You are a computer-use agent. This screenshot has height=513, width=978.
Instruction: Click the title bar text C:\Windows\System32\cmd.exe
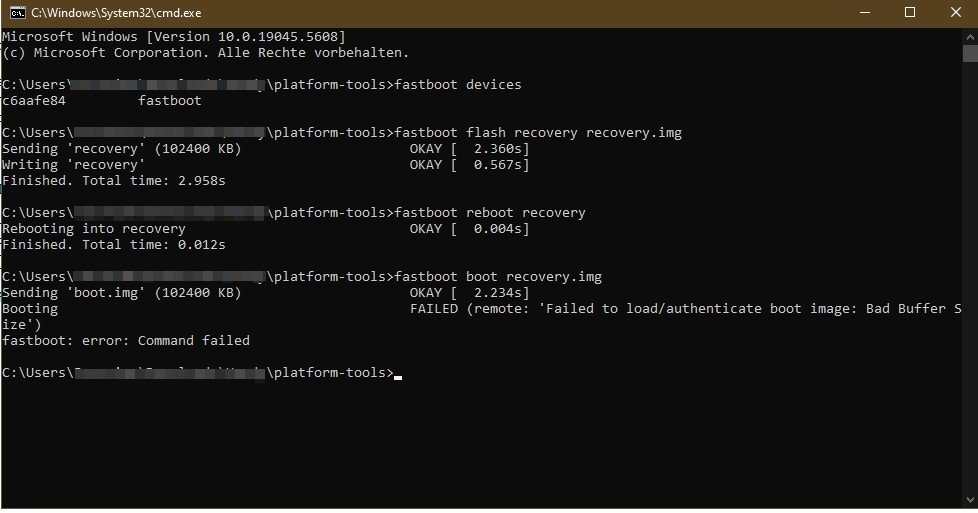point(113,12)
